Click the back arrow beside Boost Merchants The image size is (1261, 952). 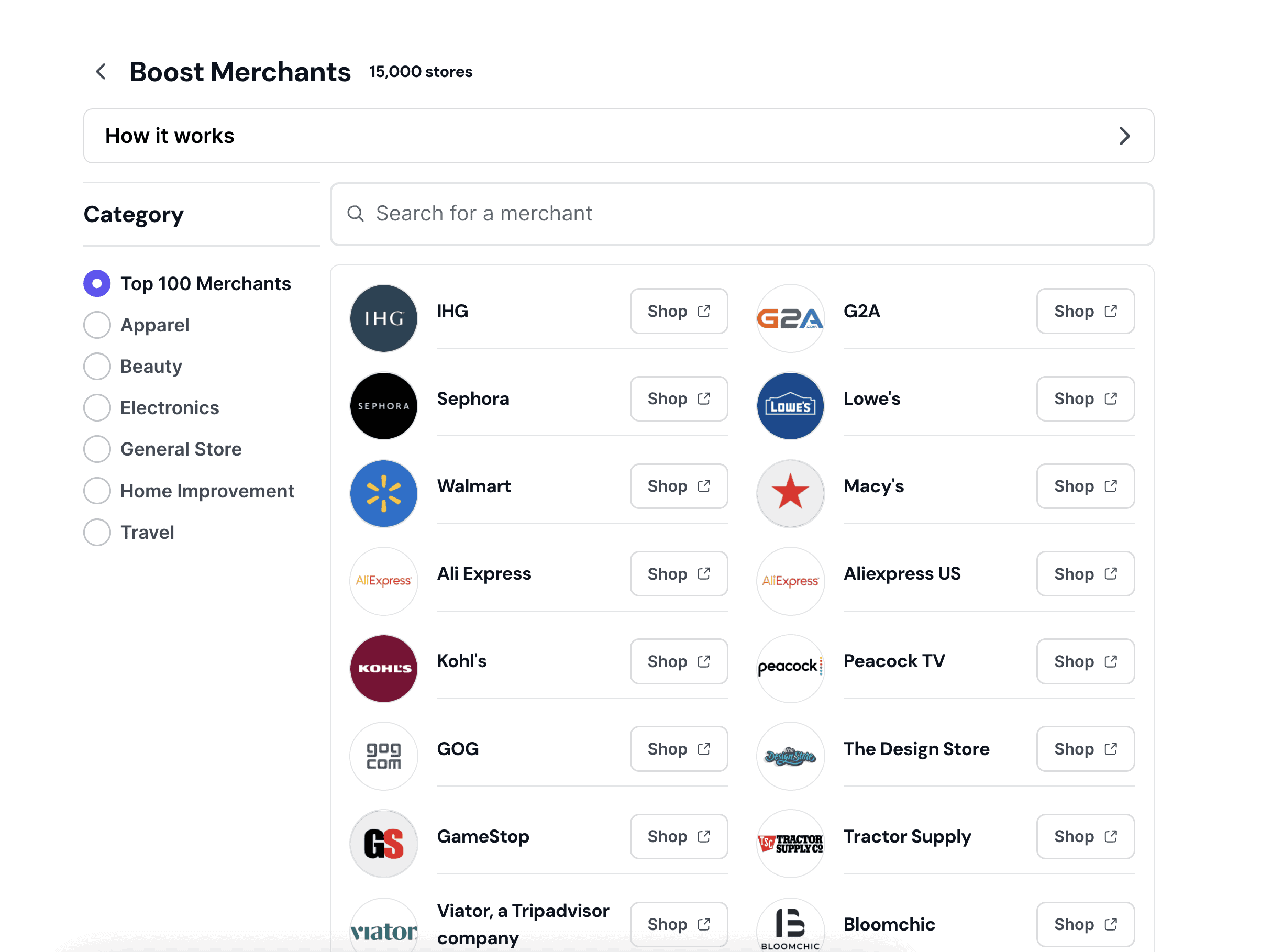(x=101, y=72)
